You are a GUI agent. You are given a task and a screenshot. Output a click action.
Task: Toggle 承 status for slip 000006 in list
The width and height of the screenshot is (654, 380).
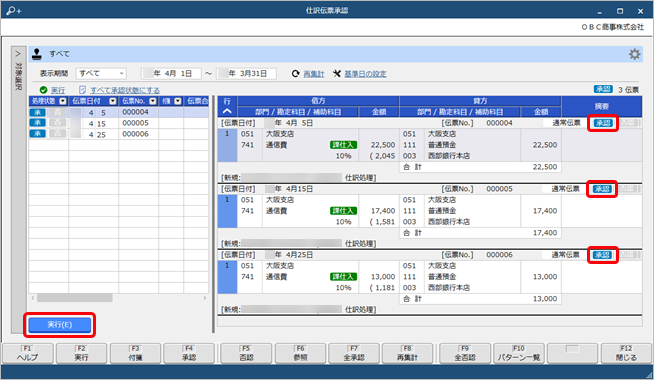38,133
